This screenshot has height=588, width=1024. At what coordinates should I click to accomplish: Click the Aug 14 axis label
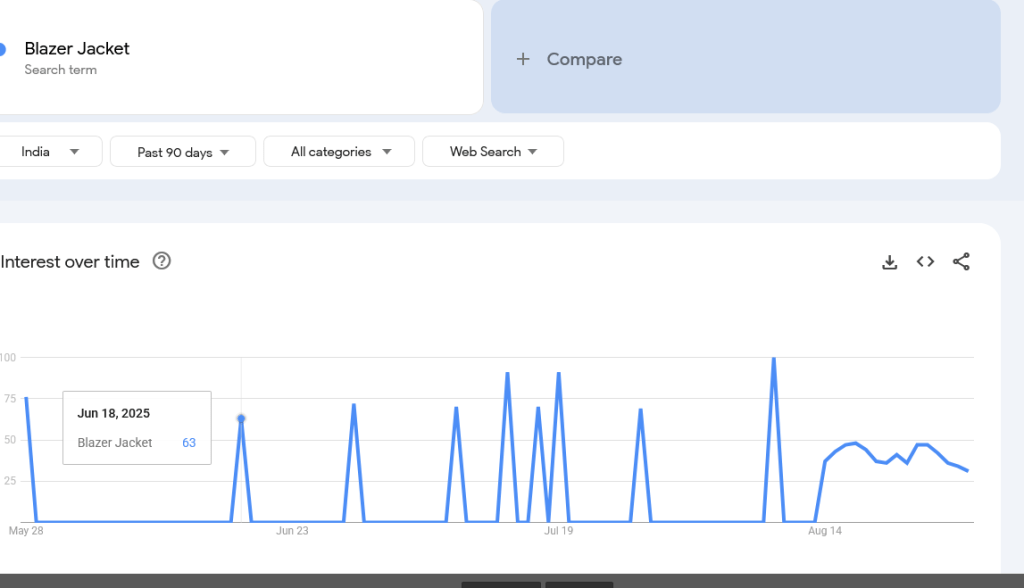tap(825, 531)
